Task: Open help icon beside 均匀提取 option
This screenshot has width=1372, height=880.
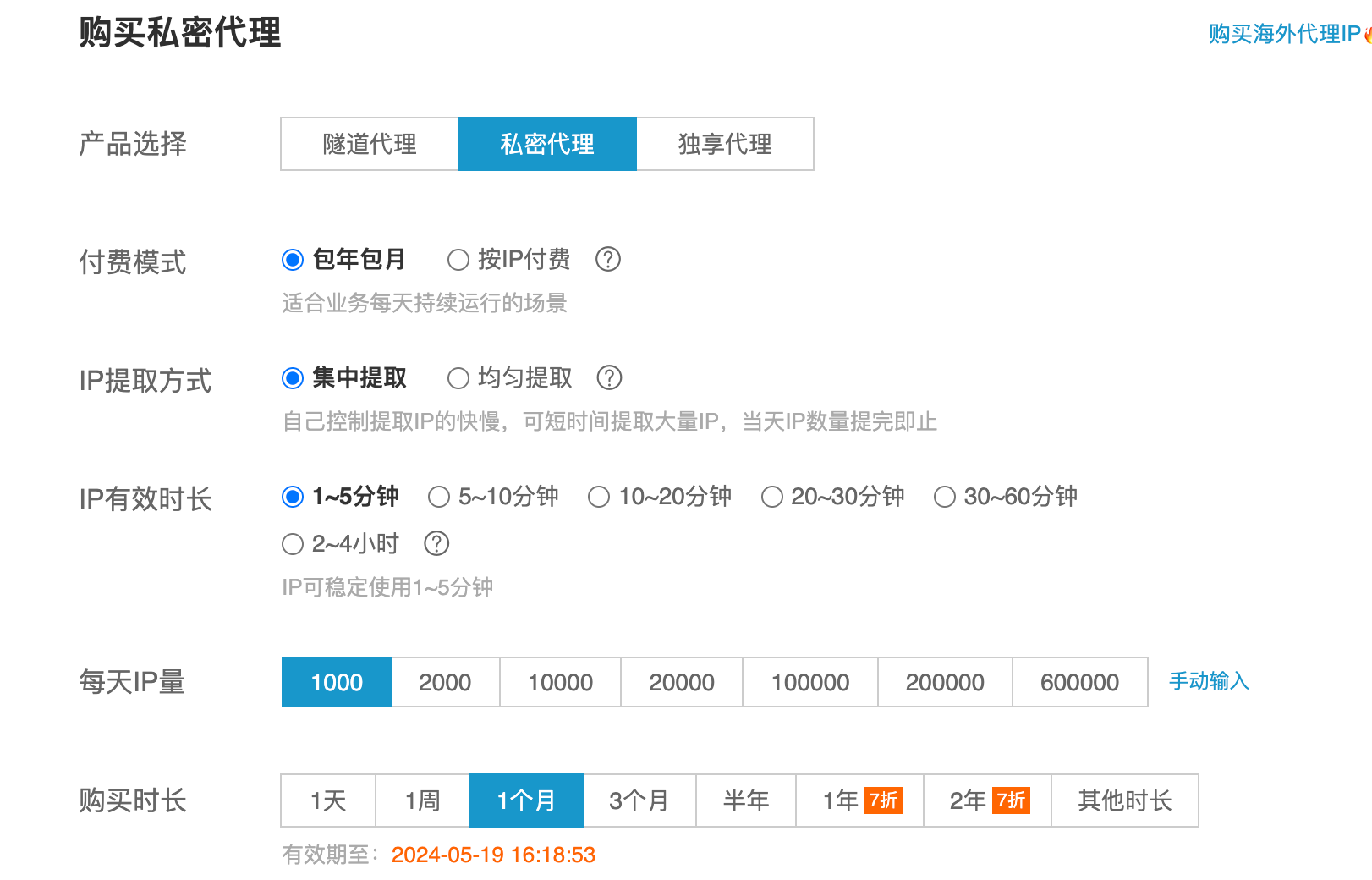Action: tap(609, 377)
